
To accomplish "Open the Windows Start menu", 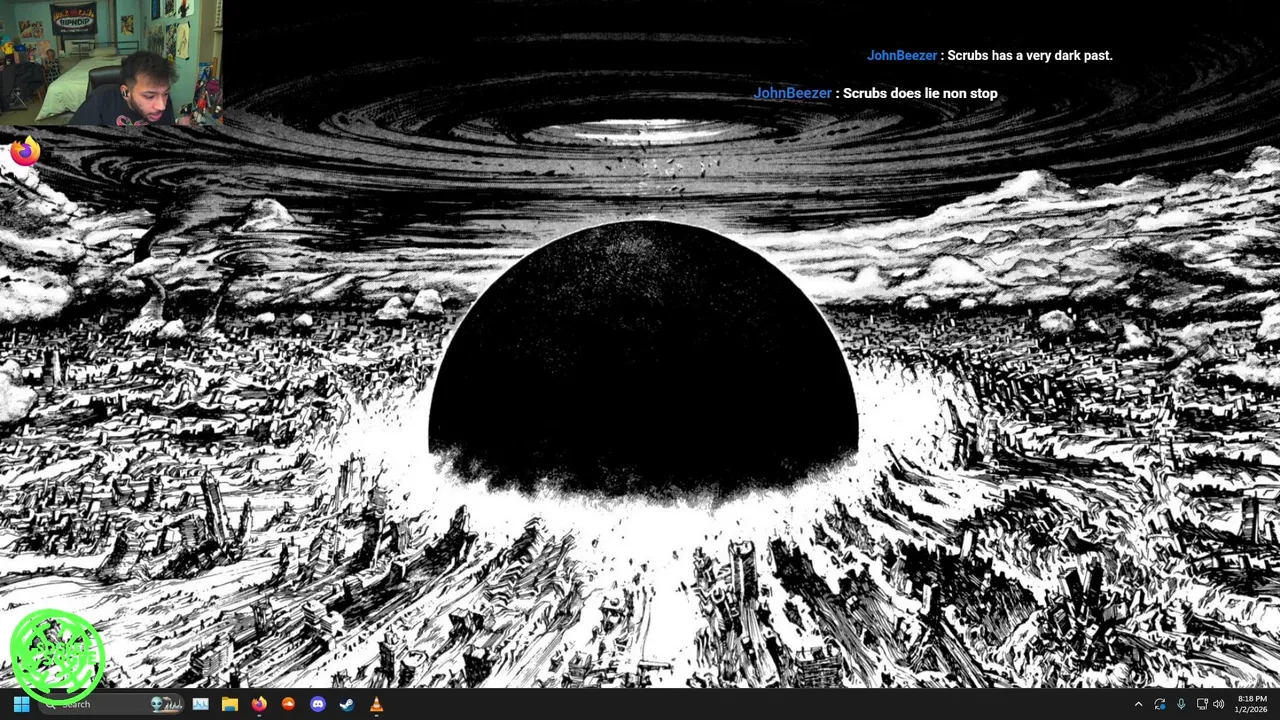I will (x=21, y=704).
